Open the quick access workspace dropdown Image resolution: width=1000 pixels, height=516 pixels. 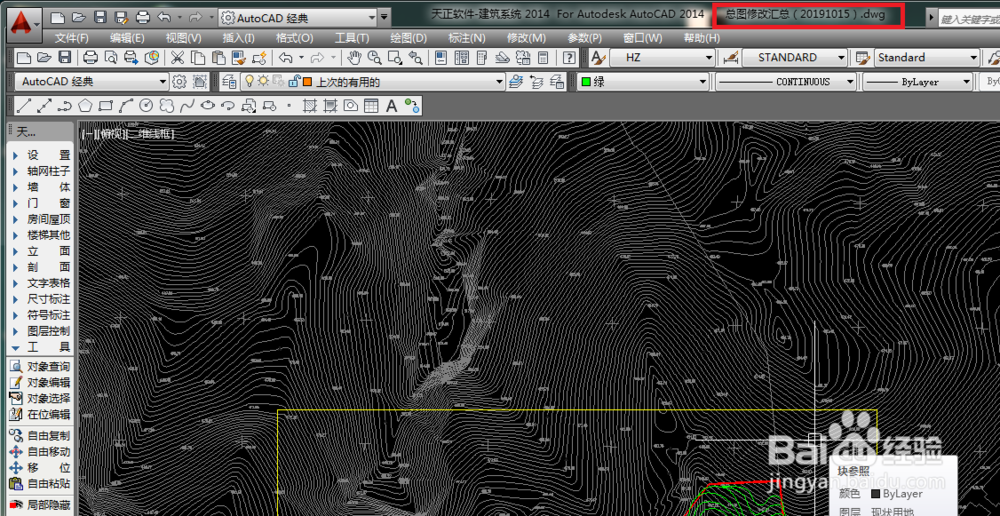point(298,18)
